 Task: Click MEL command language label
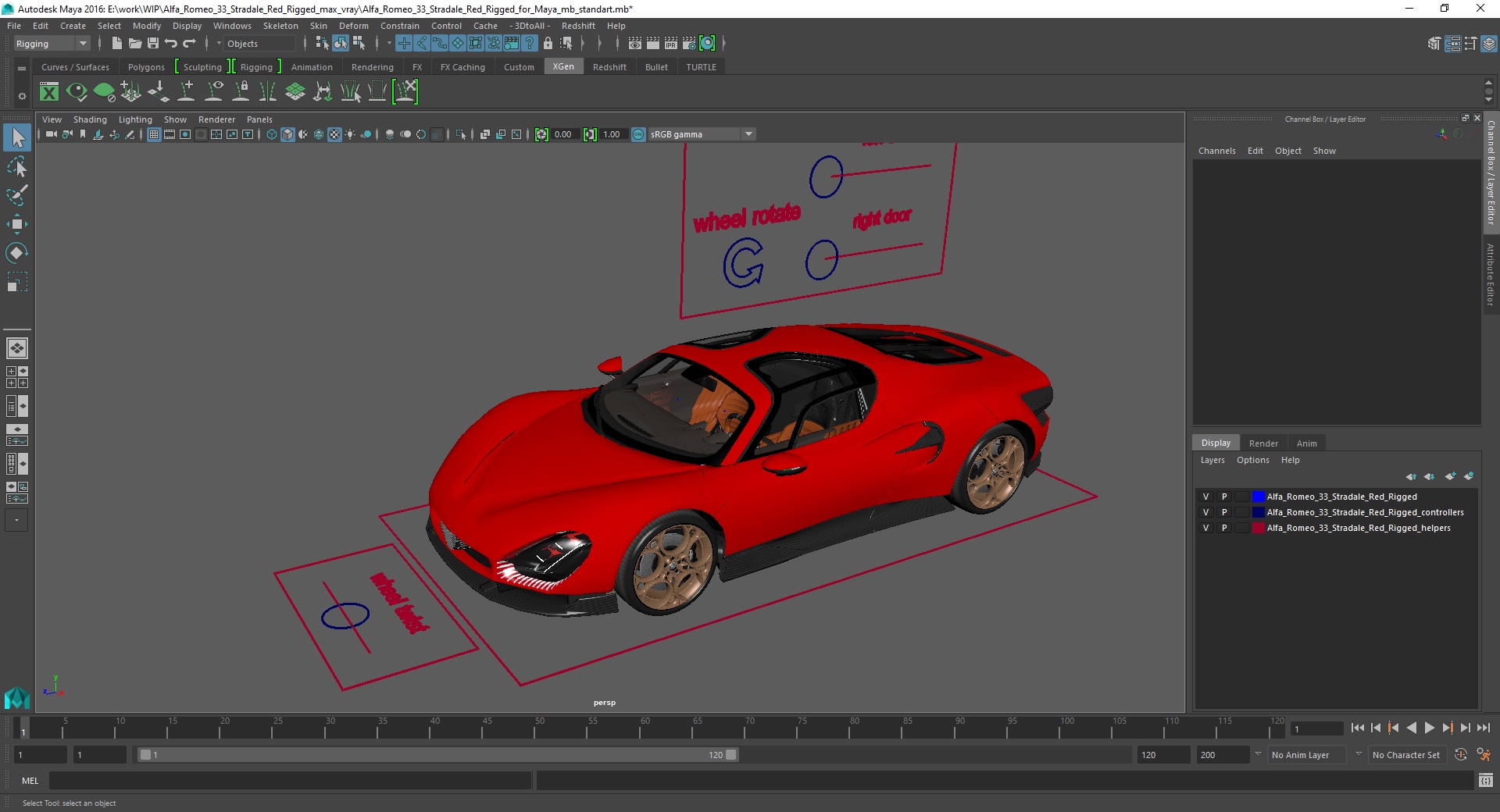pyautogui.click(x=30, y=781)
